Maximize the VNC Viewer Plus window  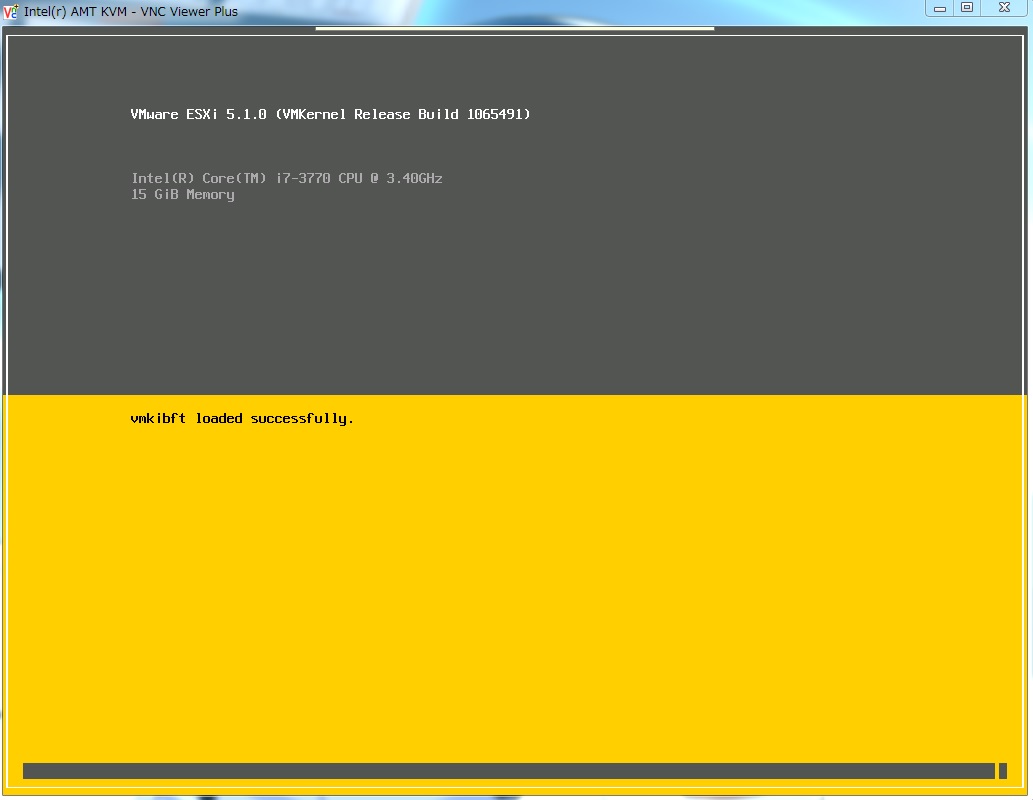pyautogui.click(x=967, y=8)
